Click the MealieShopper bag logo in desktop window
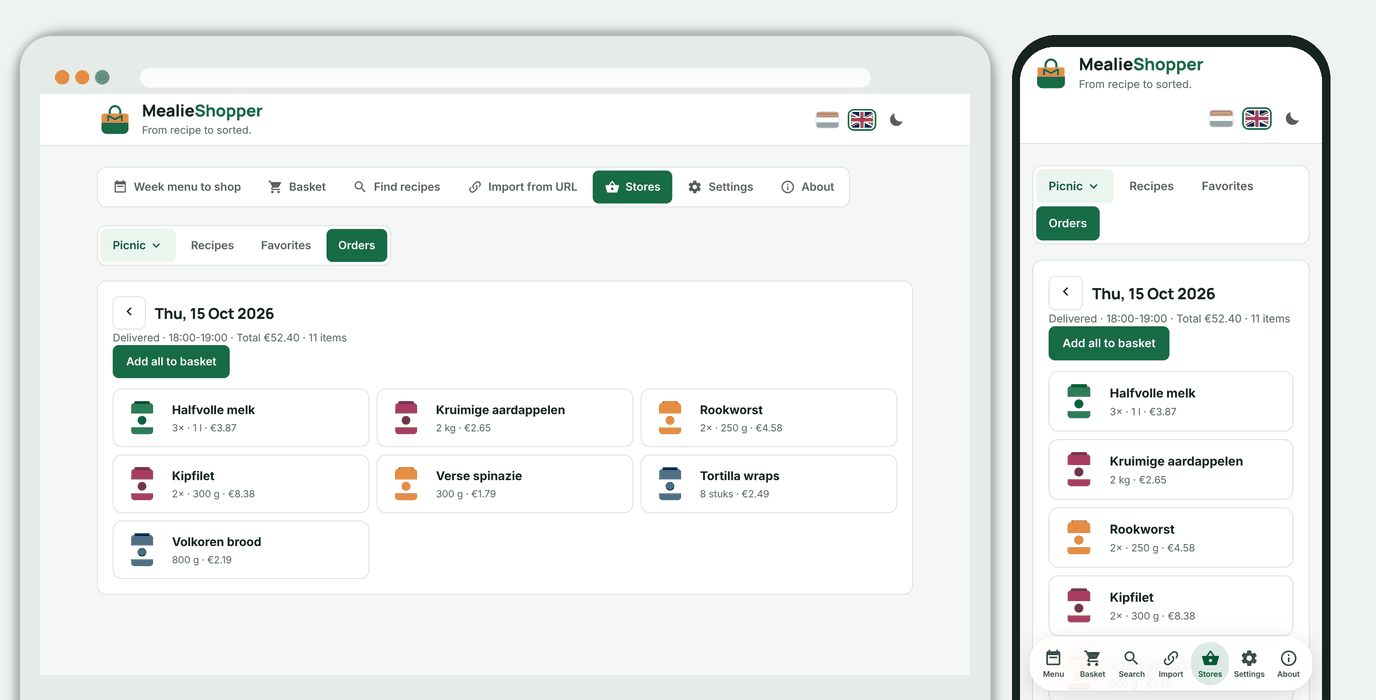 (115, 120)
